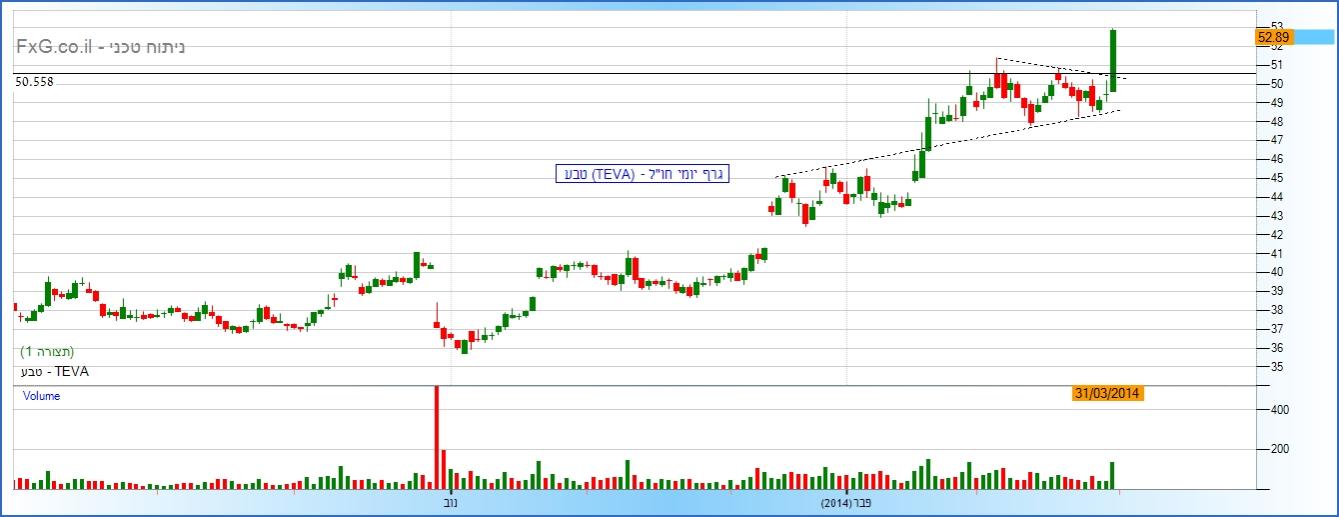Screen dimensions: 1339x517
Task: Click the 35 price axis label
Action: coord(1276,367)
